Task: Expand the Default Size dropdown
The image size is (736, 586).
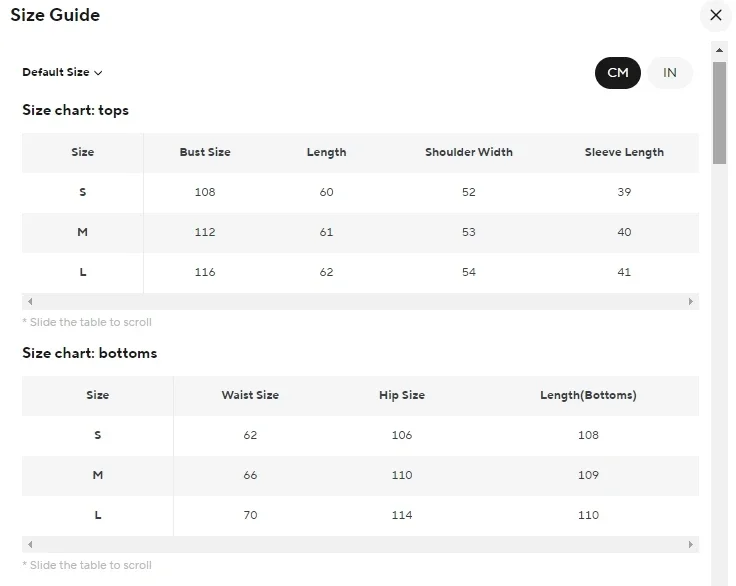Action: point(62,72)
